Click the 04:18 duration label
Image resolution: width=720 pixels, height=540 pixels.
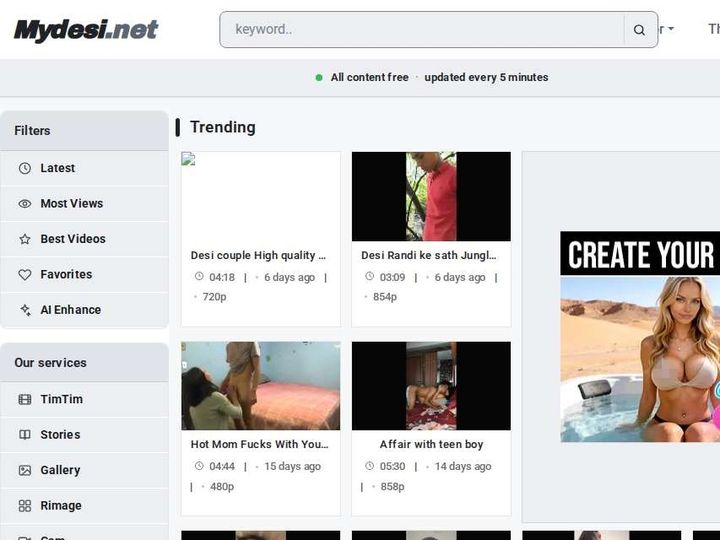tap(222, 277)
